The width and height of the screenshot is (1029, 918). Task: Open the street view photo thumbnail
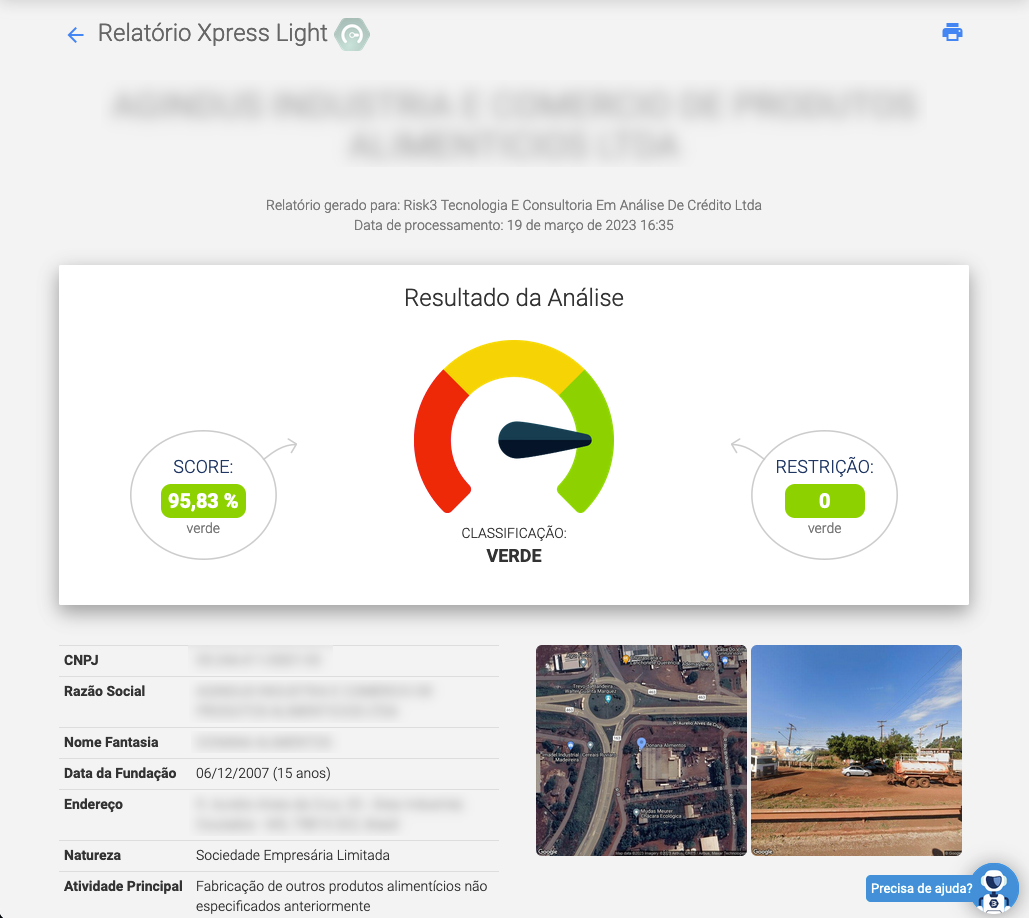pyautogui.click(x=856, y=750)
